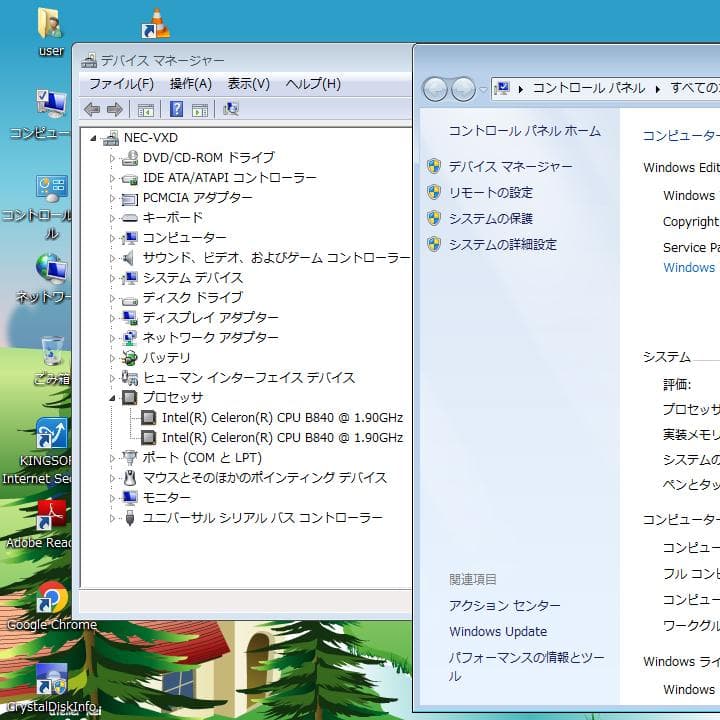Expand the ポート (COM と LPT) node
The image size is (720, 720).
click(112, 458)
